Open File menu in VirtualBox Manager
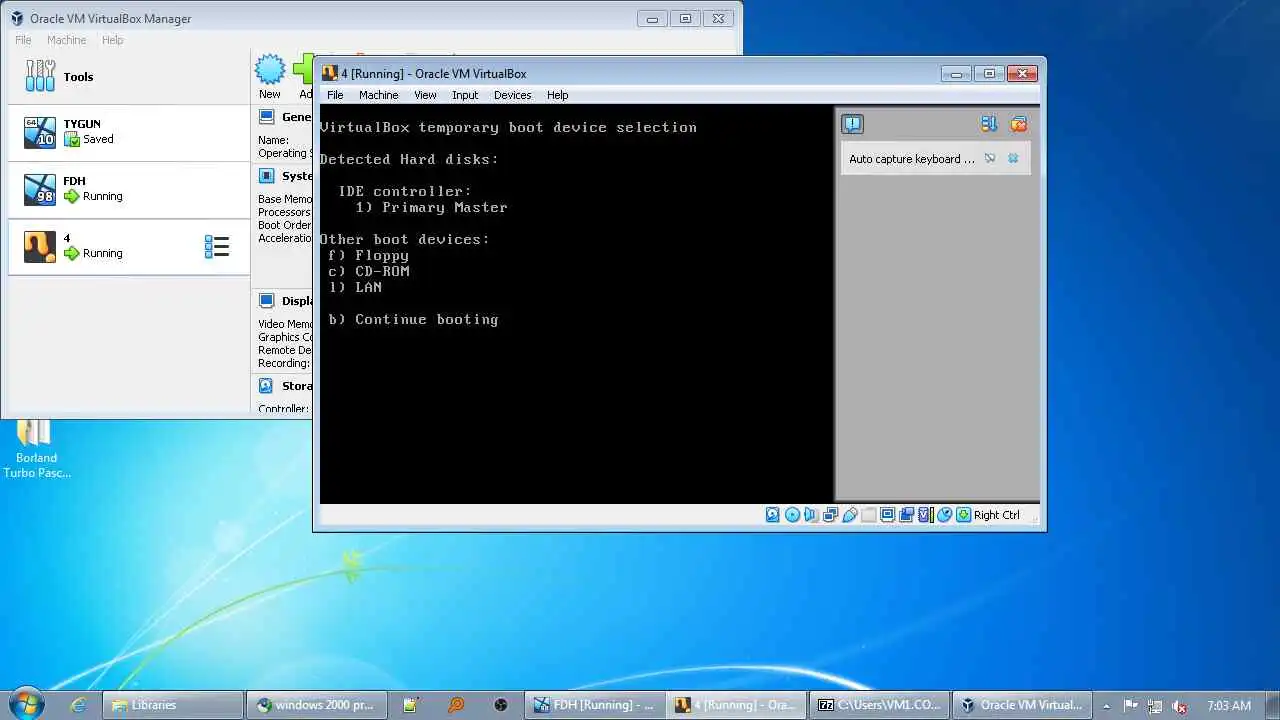Screen dimensions: 1280x720 click(x=23, y=40)
